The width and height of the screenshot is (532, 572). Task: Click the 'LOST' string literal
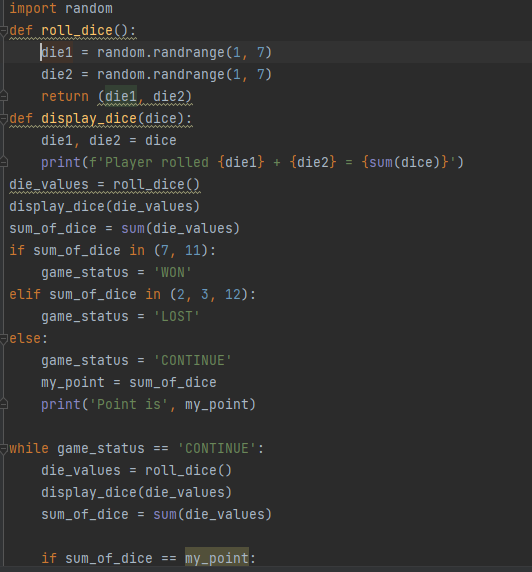[177, 317]
